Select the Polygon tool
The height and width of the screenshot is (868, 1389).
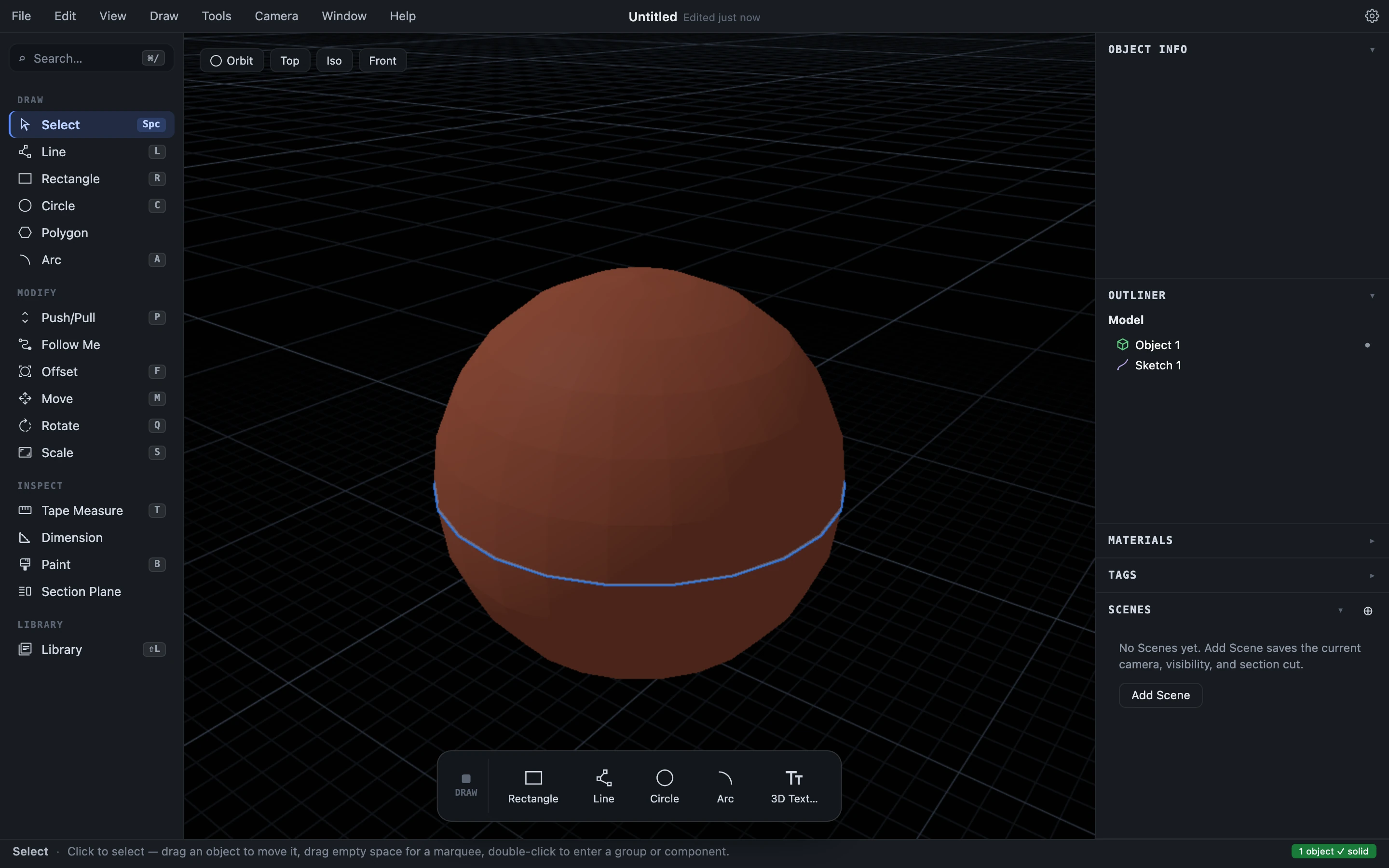(x=92, y=232)
